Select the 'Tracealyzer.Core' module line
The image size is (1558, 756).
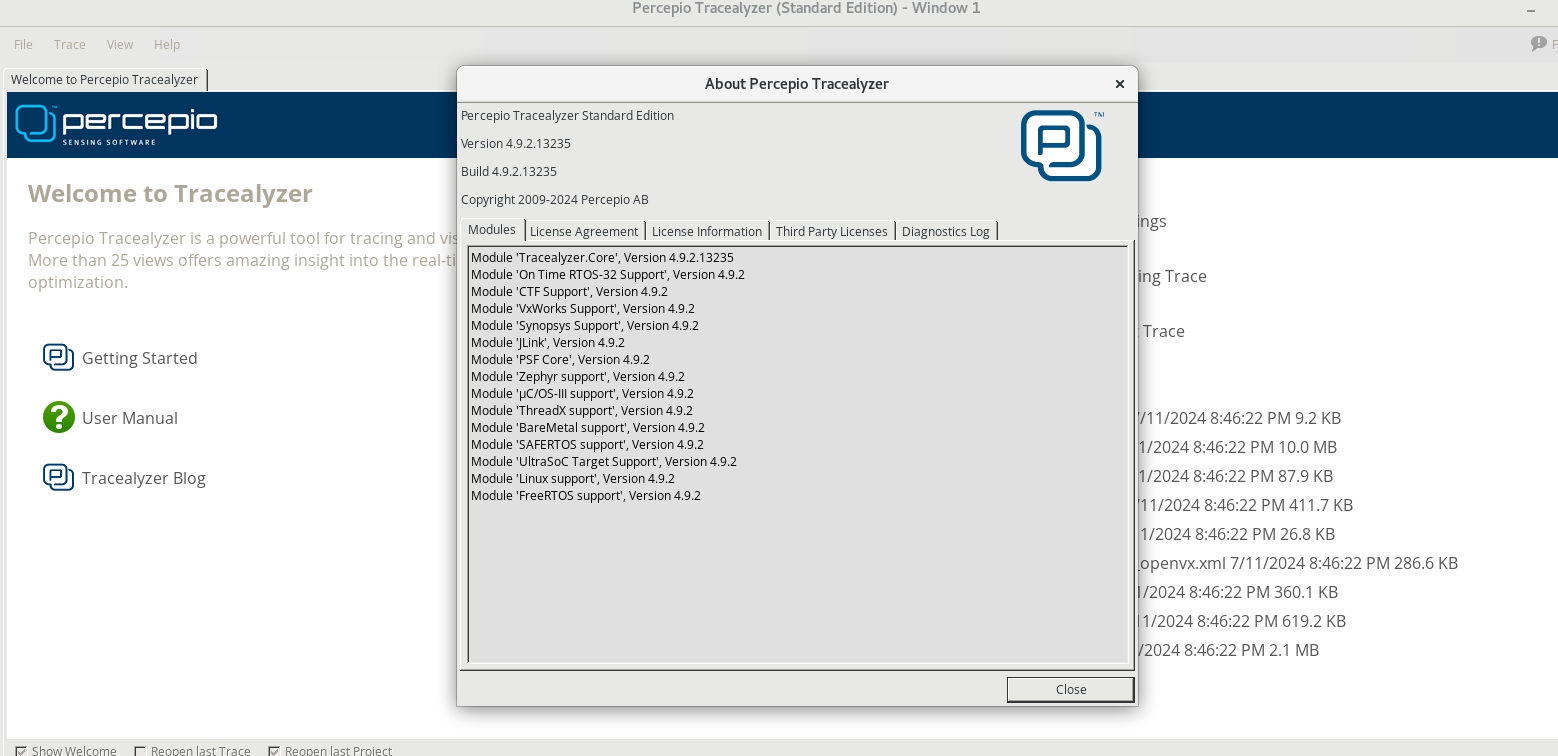[602, 257]
